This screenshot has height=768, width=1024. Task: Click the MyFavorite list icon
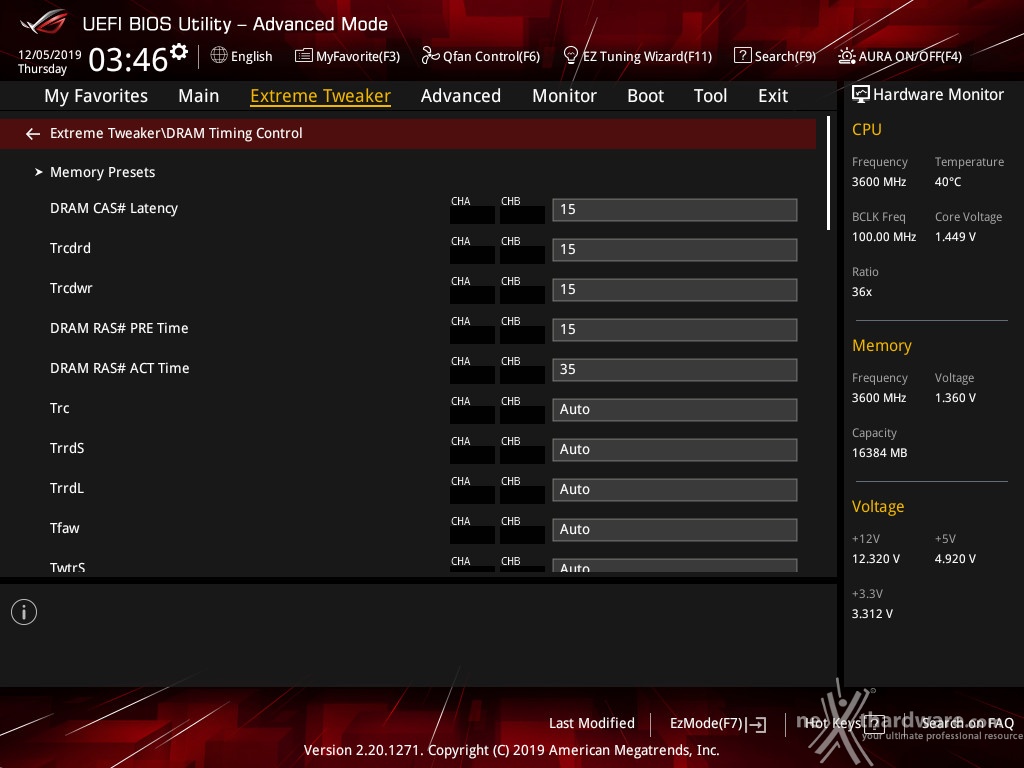[303, 56]
